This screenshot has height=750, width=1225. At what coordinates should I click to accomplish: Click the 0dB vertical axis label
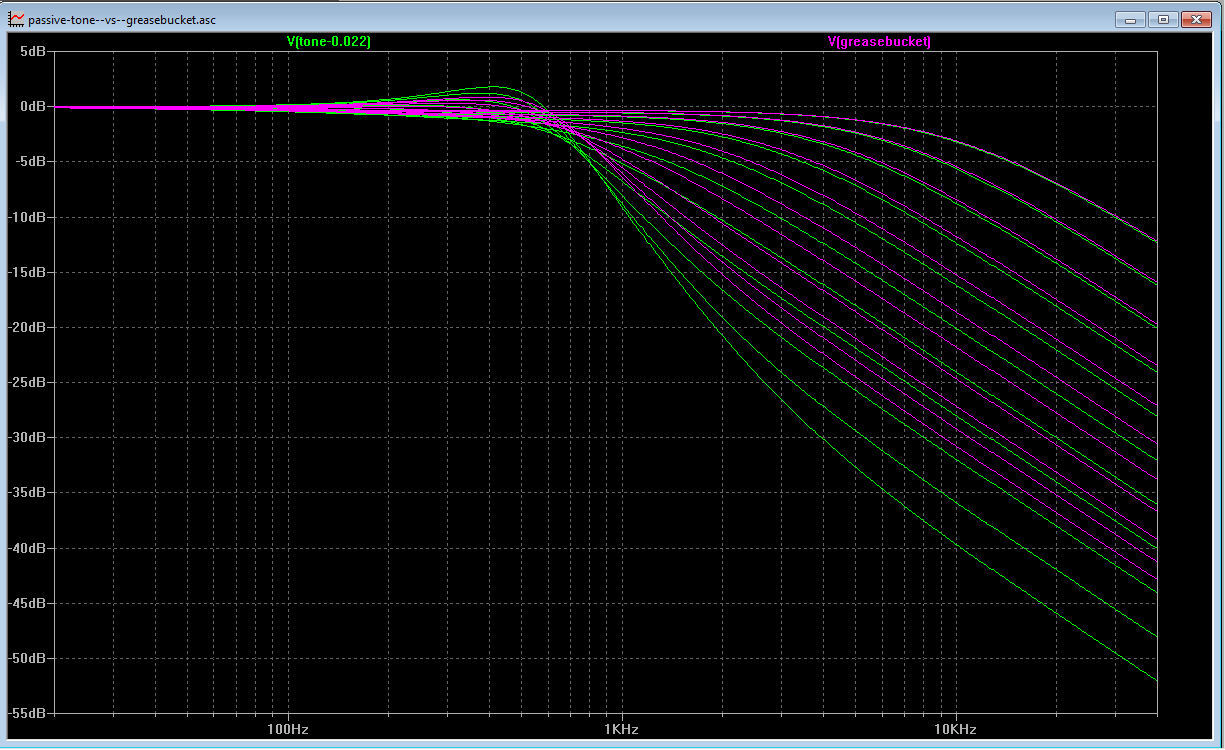32,106
